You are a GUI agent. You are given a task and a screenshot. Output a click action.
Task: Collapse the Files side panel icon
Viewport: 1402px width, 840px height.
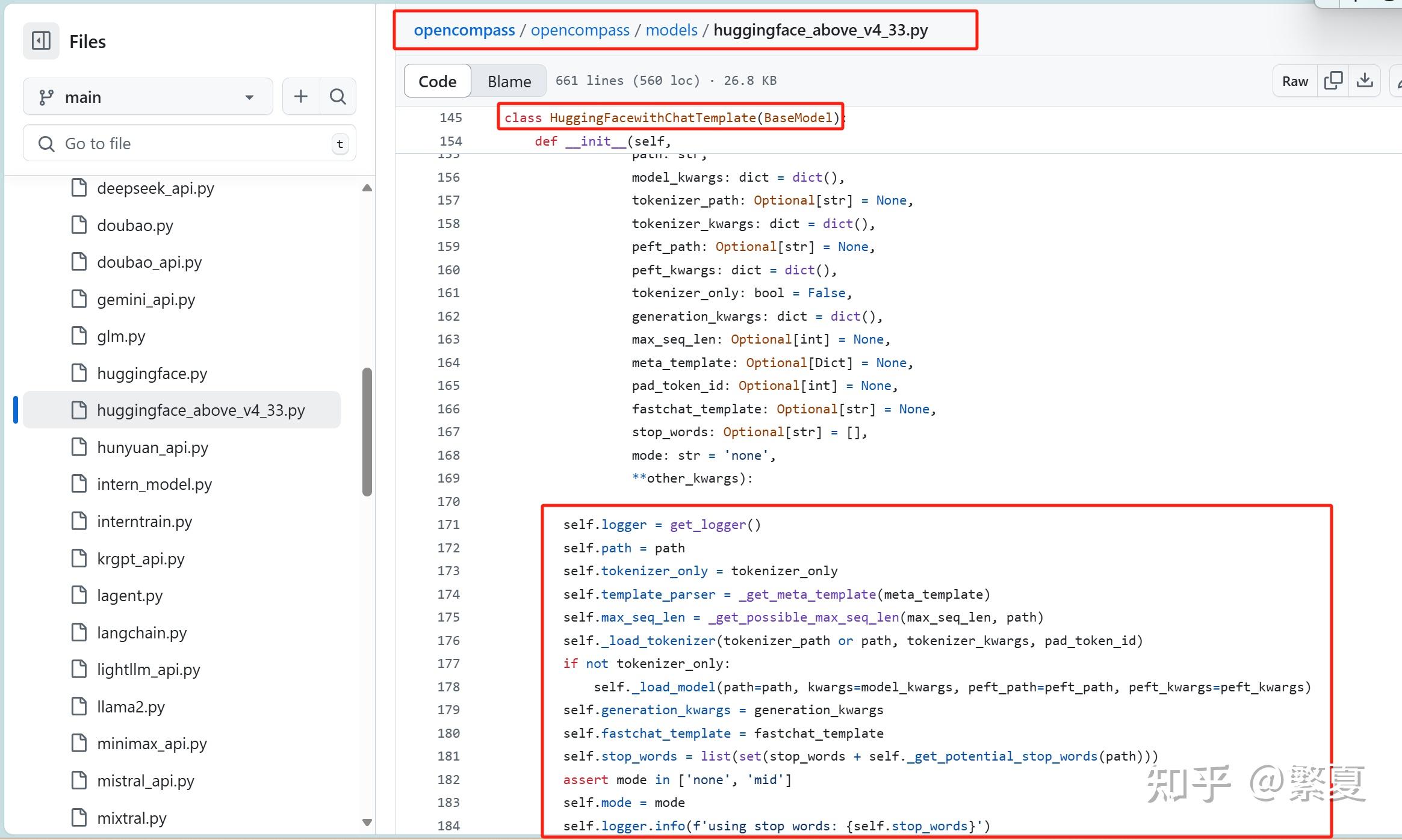point(41,41)
